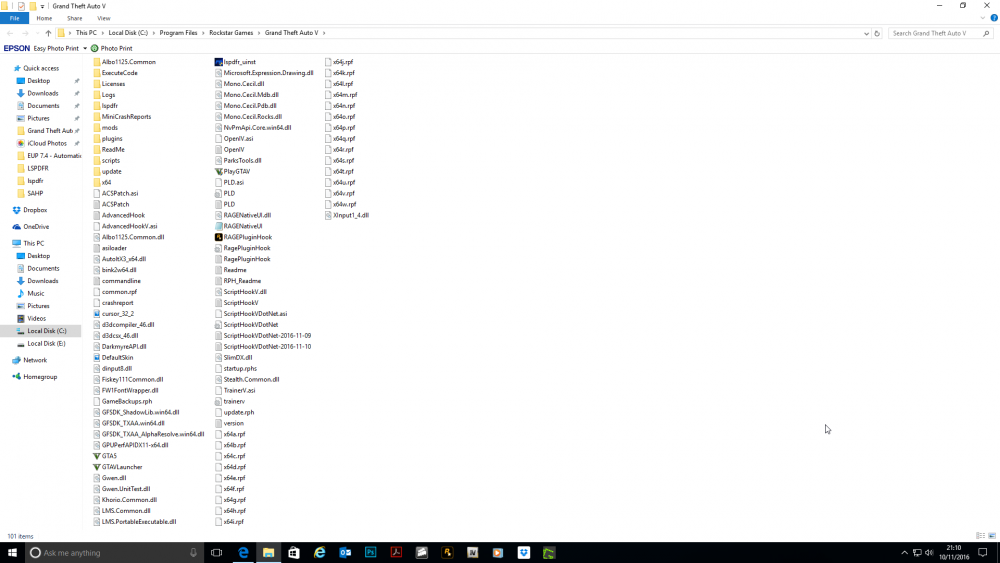The height and width of the screenshot is (563, 1000).
Task: Select the update.rph file
Action: tap(235, 413)
